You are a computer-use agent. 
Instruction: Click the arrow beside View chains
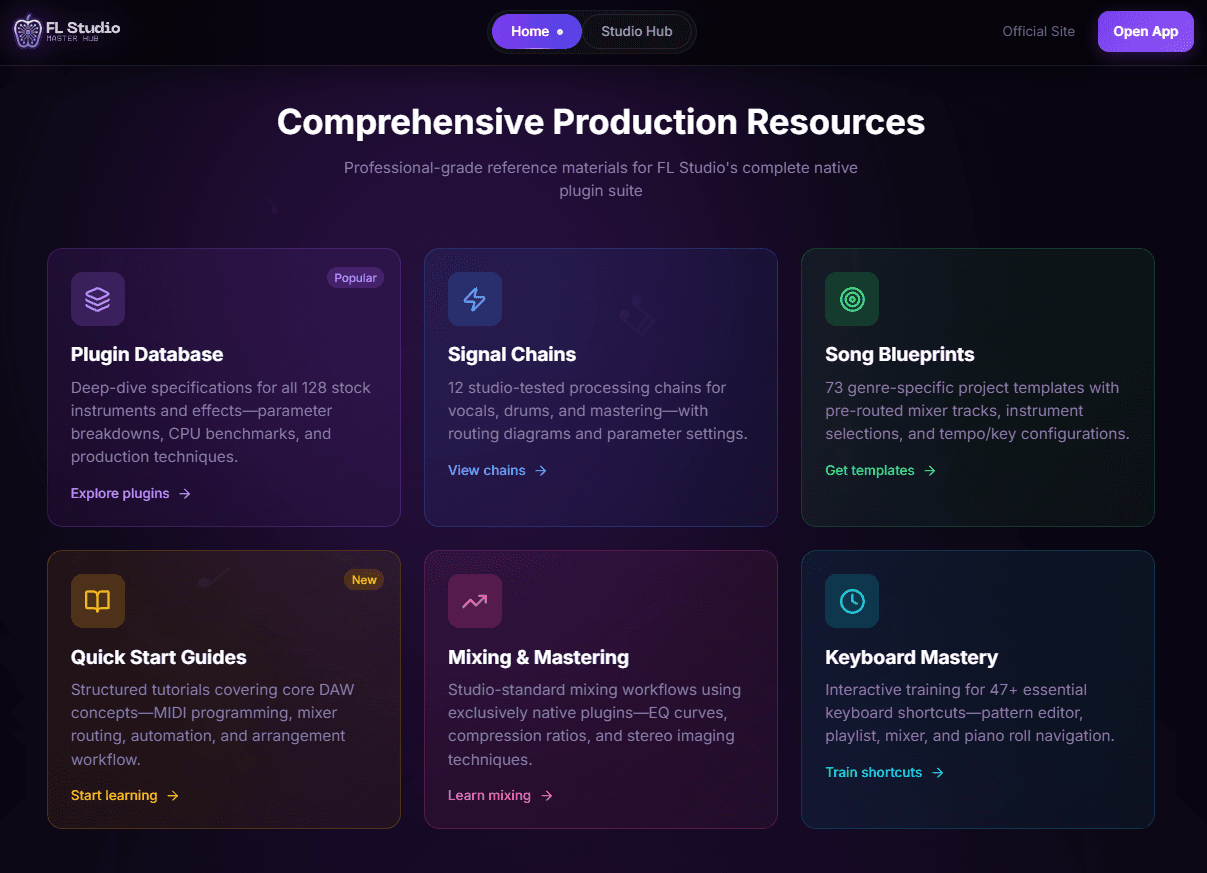click(541, 471)
